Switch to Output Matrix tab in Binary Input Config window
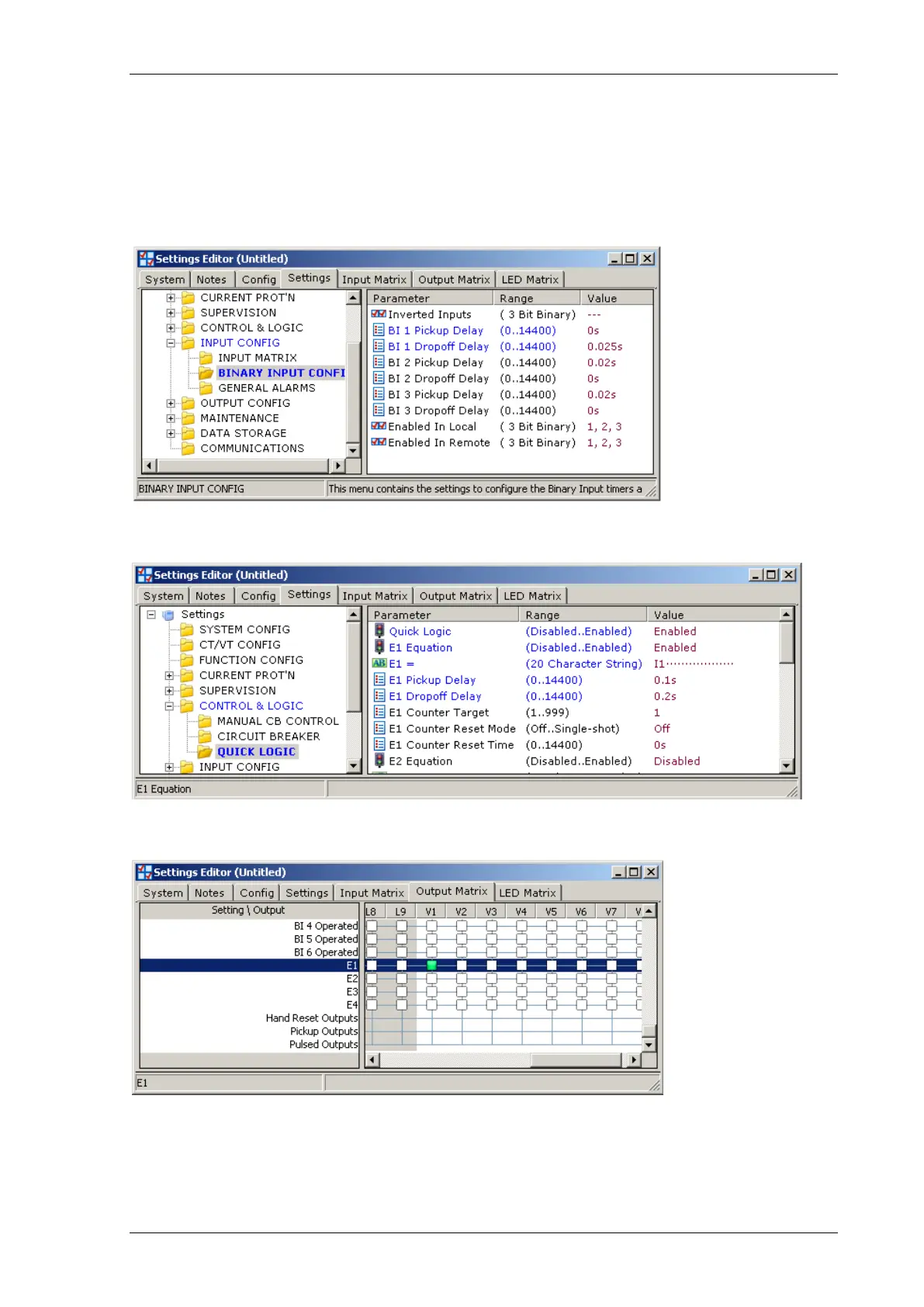The image size is (924, 1307). tap(455, 279)
